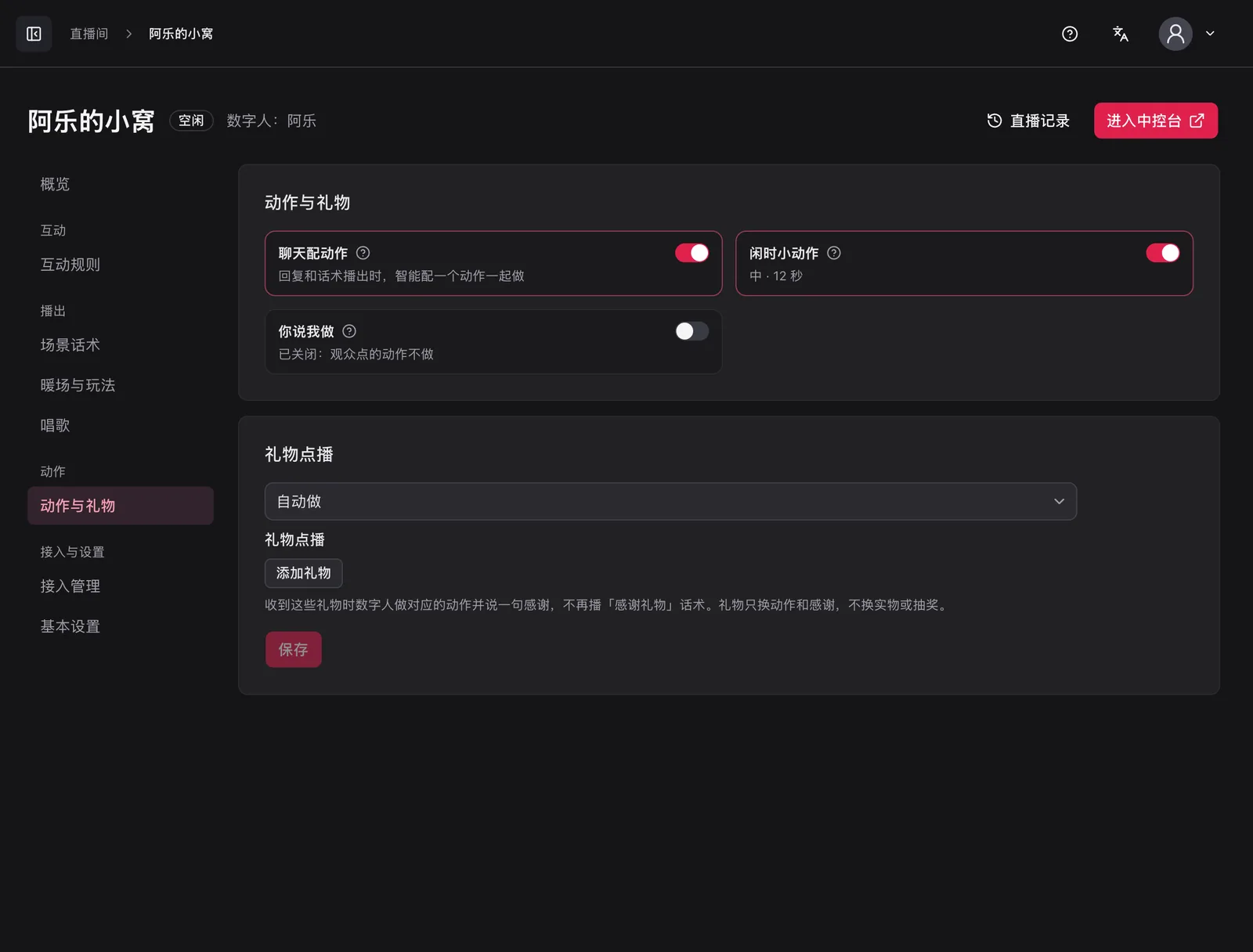Click the 保存 button

(294, 650)
